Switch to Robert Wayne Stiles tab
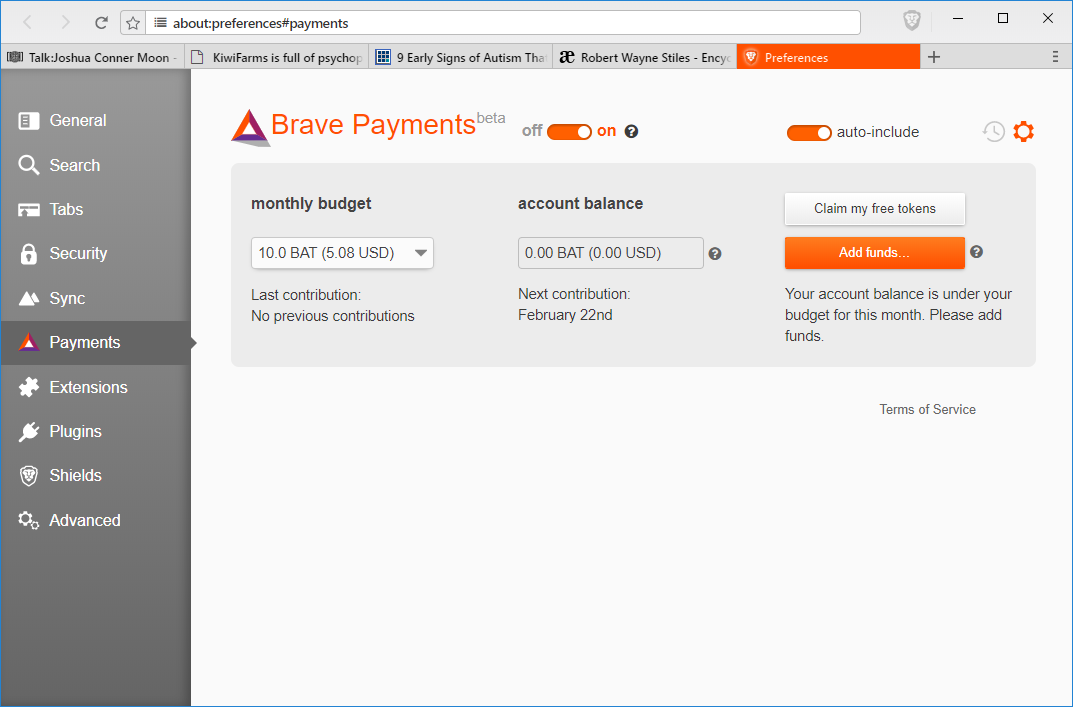 645,57
